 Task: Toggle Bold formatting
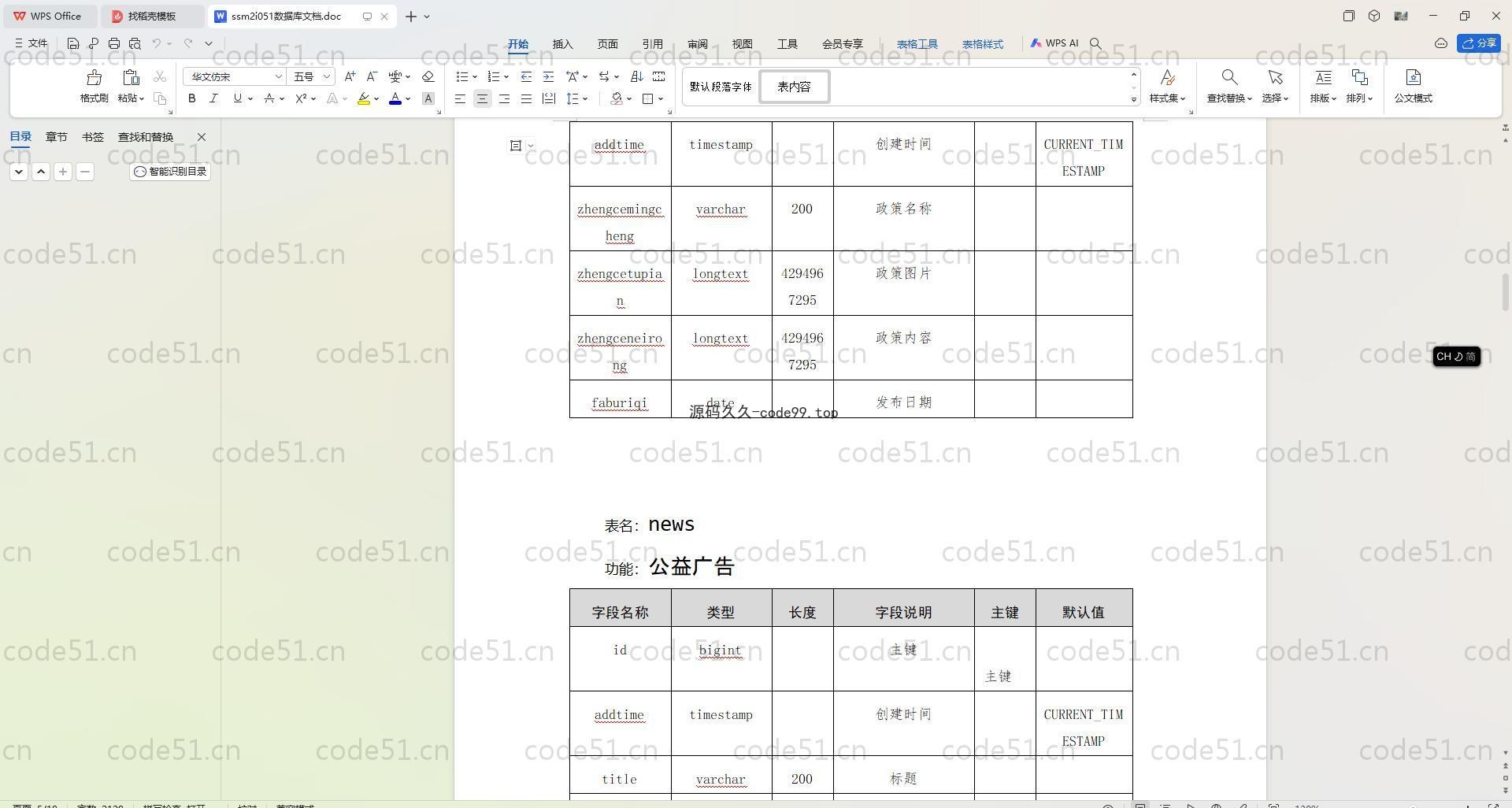click(x=191, y=98)
